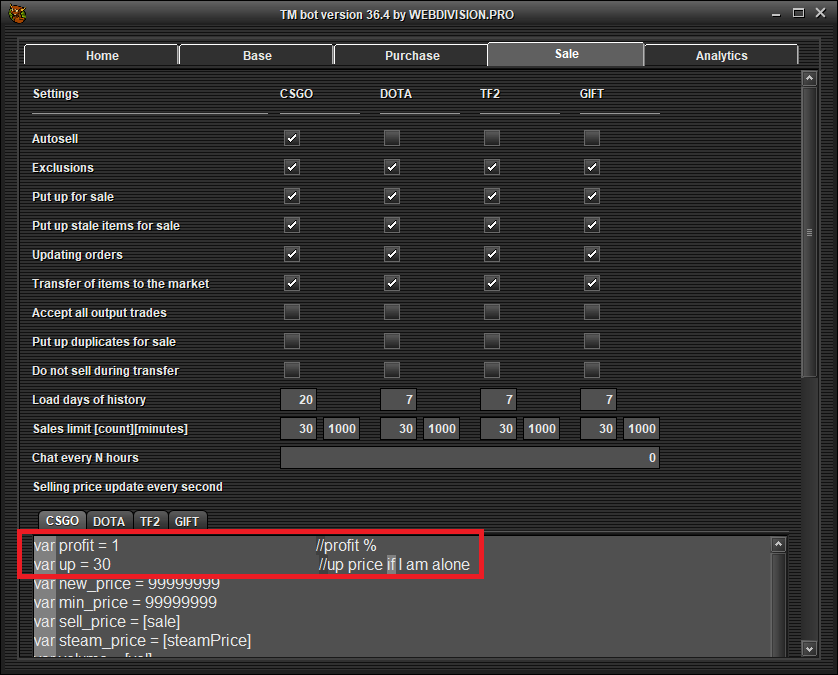Screen dimensions: 838x675
Task: Click Chat every N hours input field
Action: point(469,458)
